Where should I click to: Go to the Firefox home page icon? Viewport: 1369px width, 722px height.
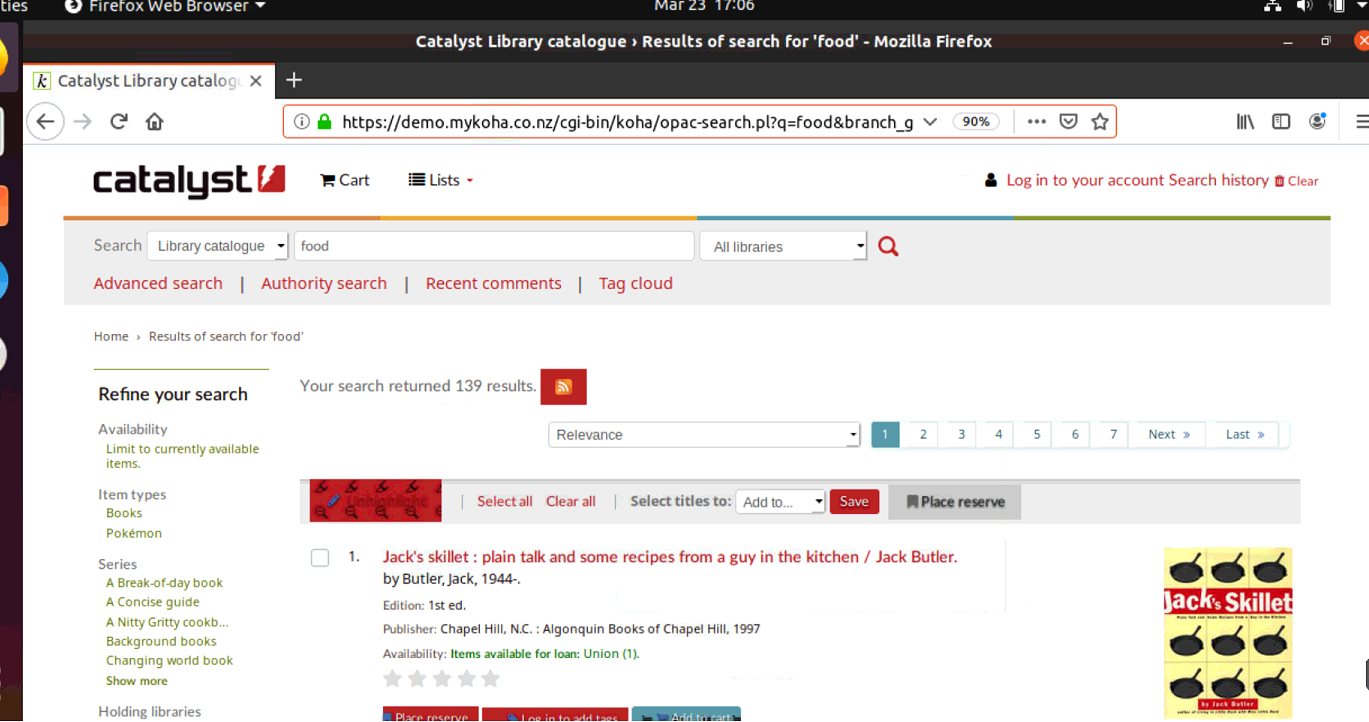[154, 122]
